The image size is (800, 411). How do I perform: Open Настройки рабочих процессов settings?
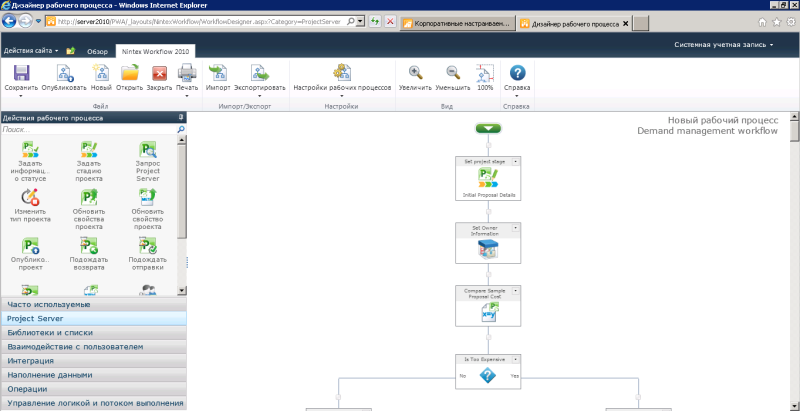pyautogui.click(x=342, y=73)
